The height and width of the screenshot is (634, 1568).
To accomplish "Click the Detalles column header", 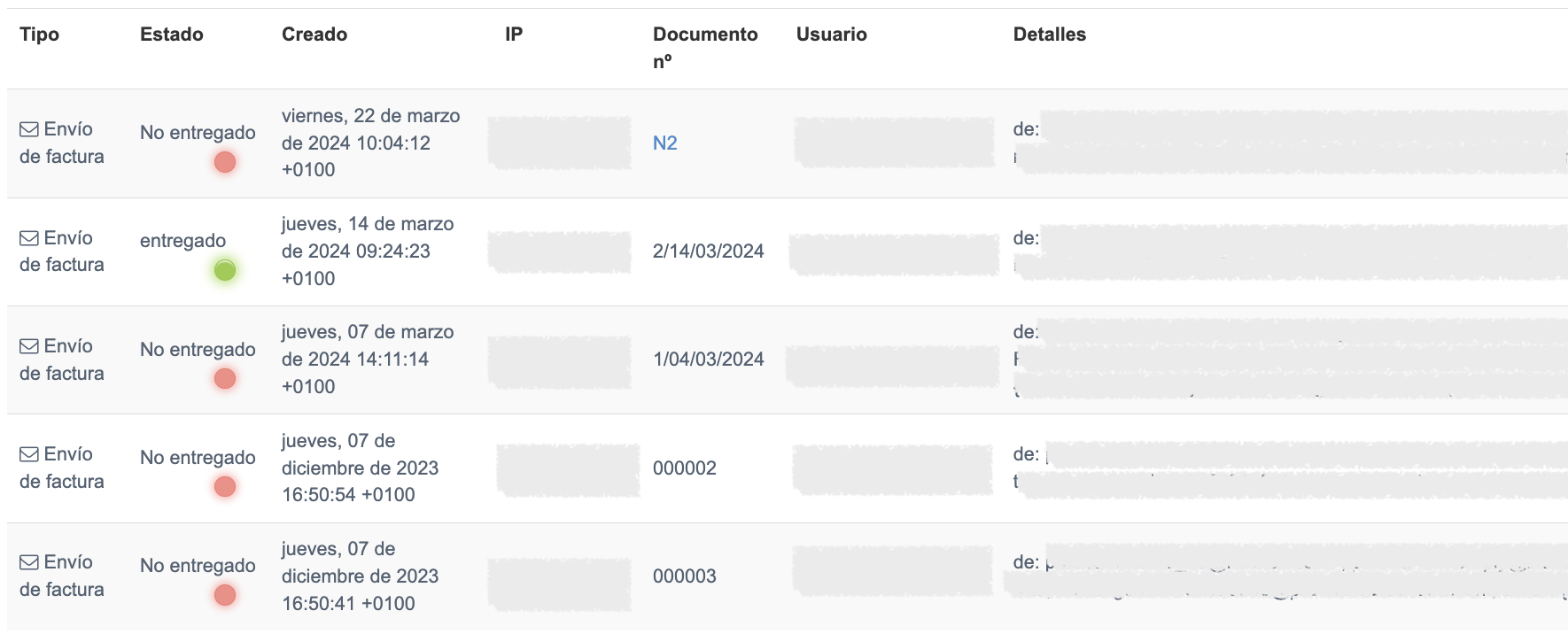I will [1049, 35].
